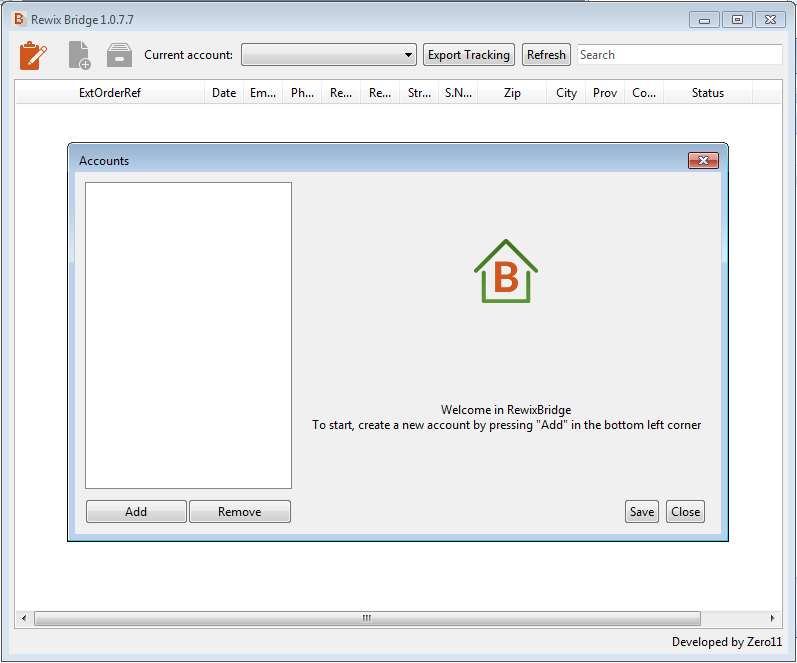Click the Str... column header
This screenshot has width=797, height=663.
pos(419,93)
